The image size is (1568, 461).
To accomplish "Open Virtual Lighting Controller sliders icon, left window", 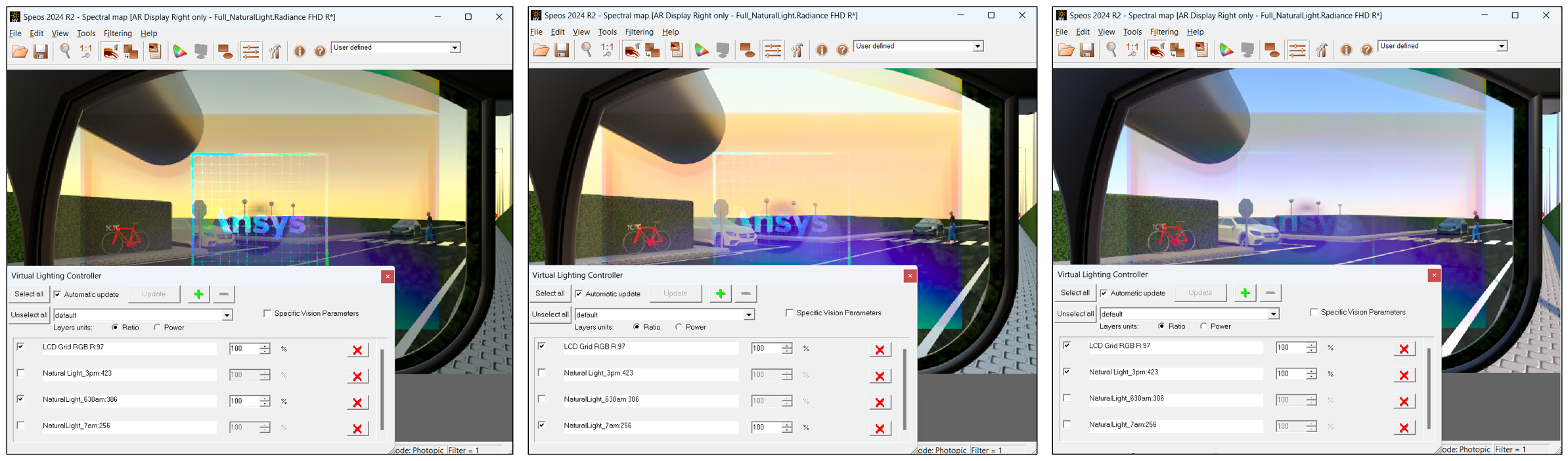I will pyautogui.click(x=250, y=52).
